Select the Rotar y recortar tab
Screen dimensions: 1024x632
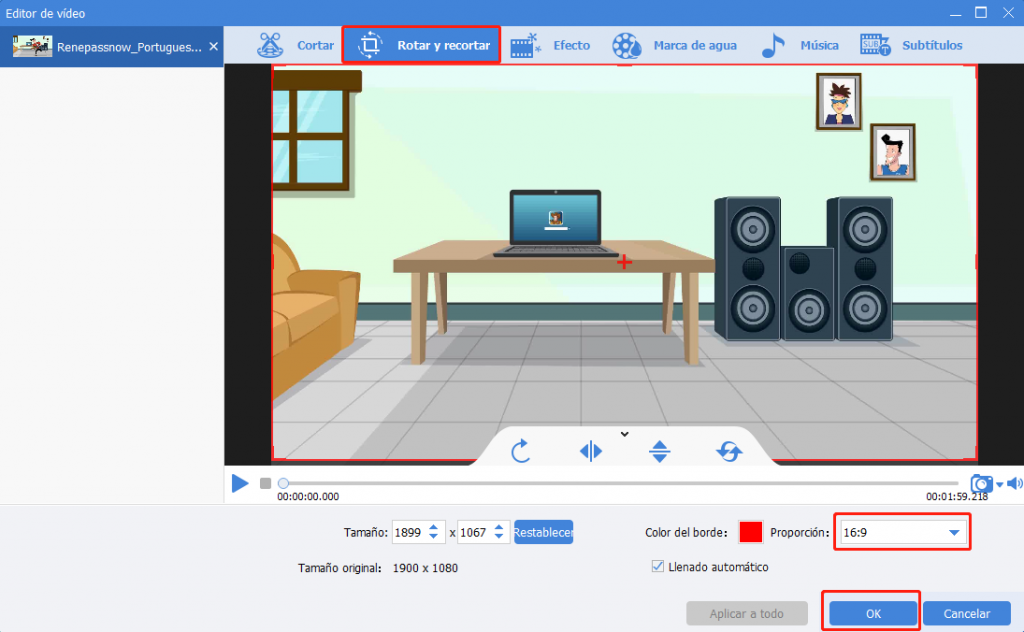tap(421, 45)
